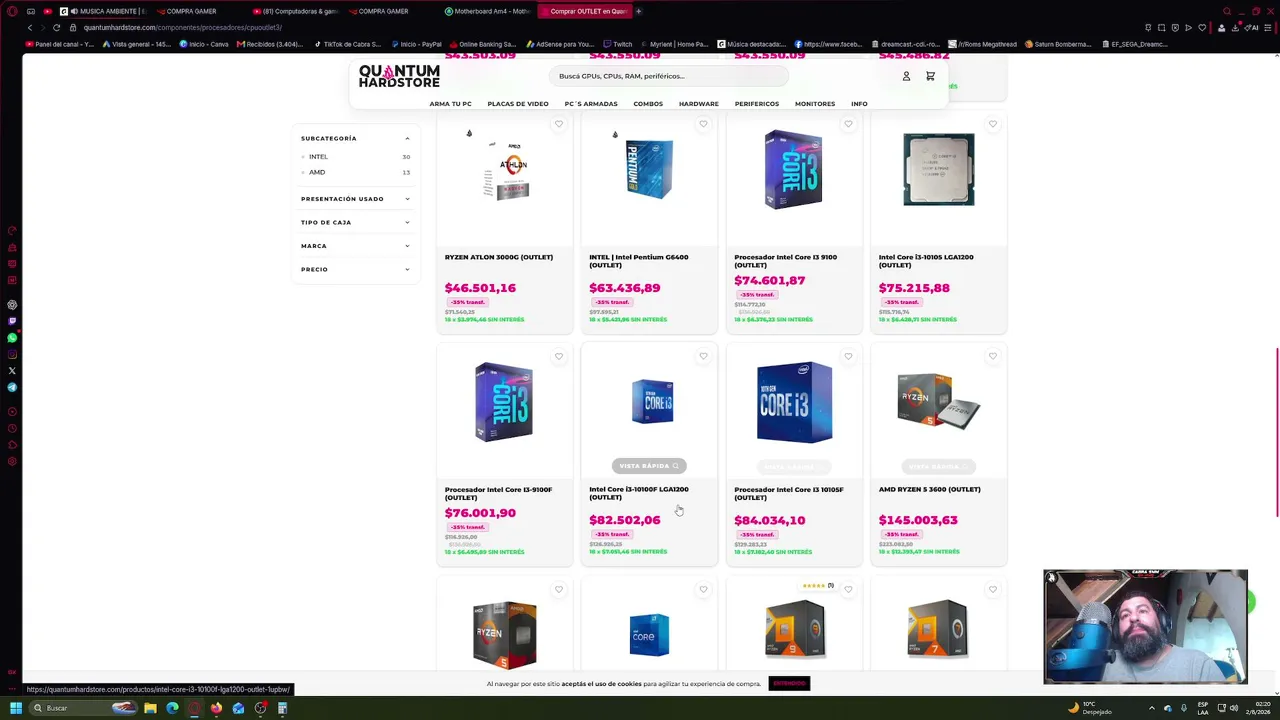This screenshot has width=1280, height=720.
Task: Expand the Presentación Usado filter
Action: pyautogui.click(x=355, y=199)
